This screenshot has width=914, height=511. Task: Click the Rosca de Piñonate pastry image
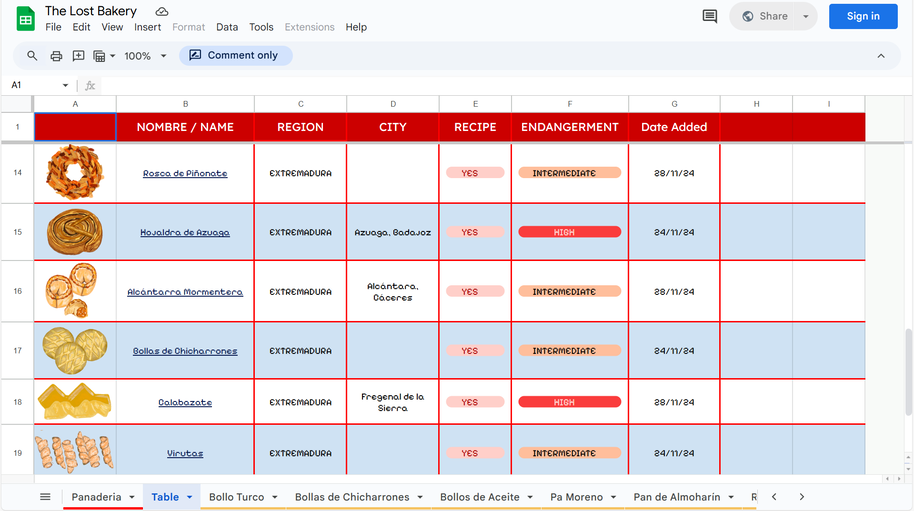[x=75, y=172]
